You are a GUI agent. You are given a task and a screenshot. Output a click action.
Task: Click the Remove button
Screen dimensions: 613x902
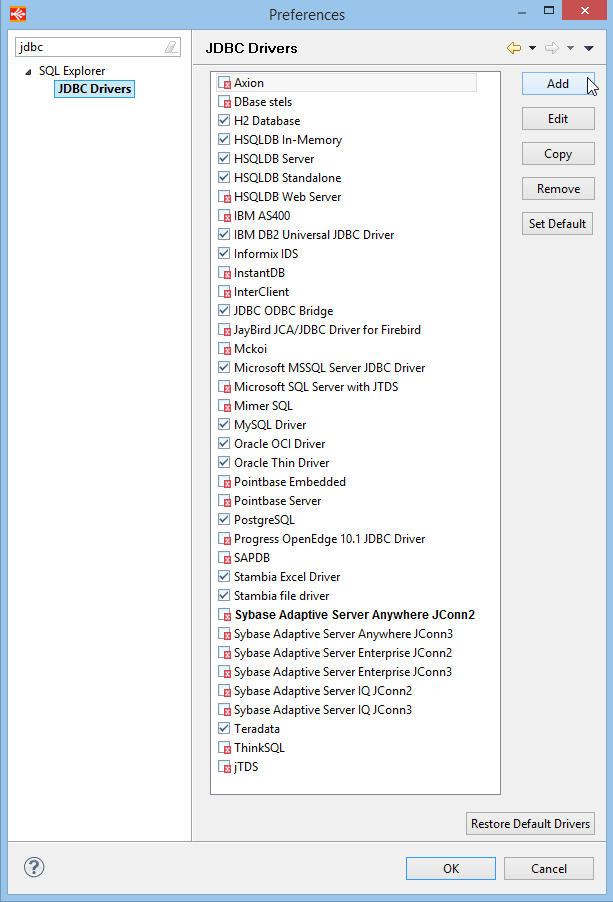(558, 189)
